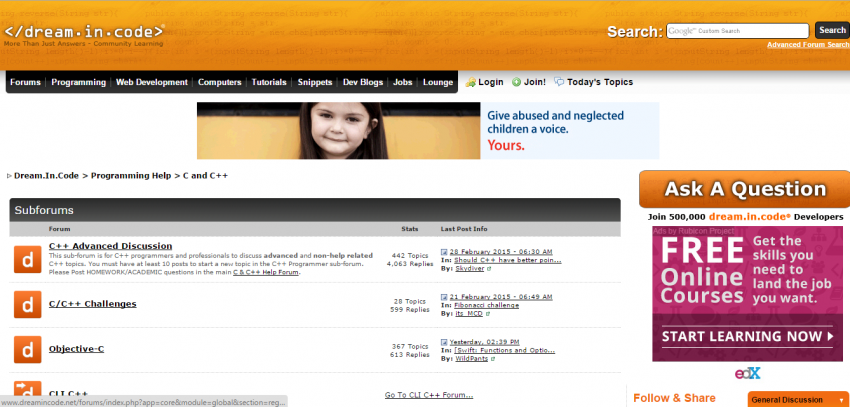Viewport: 850px width, 407px height.
Task: Click the C/C++ Challenges forum icon
Action: click(27, 304)
